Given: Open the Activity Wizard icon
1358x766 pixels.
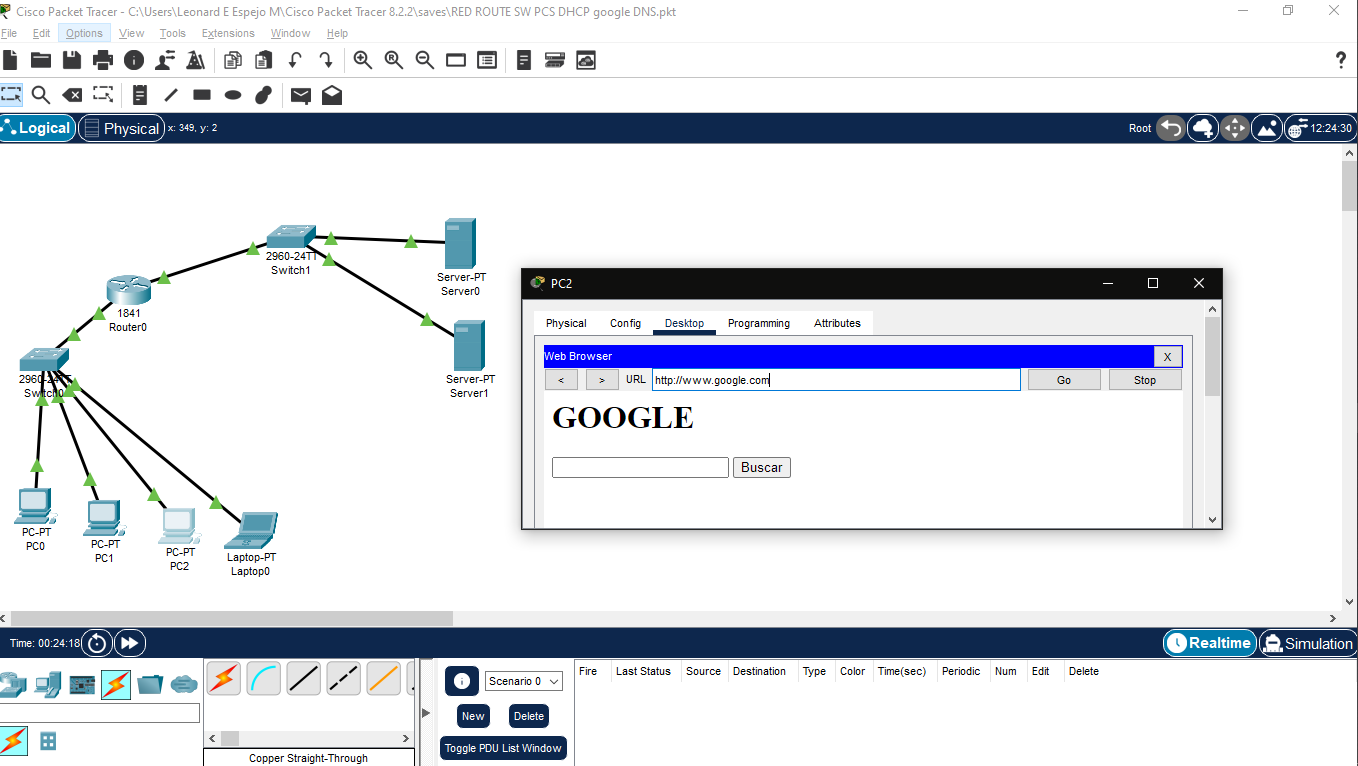Looking at the screenshot, I should point(165,60).
